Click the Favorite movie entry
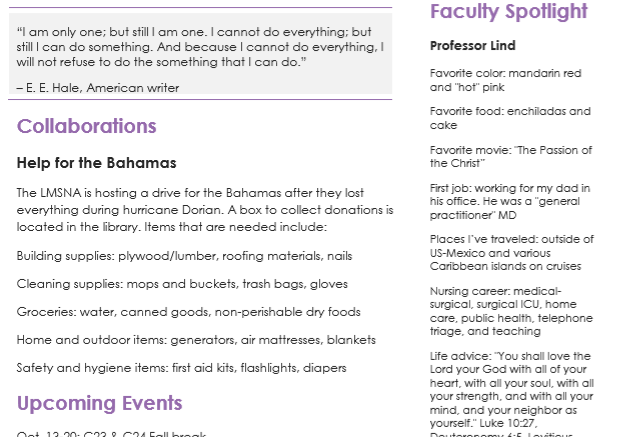The height and width of the screenshot is (437, 622). tap(511, 157)
